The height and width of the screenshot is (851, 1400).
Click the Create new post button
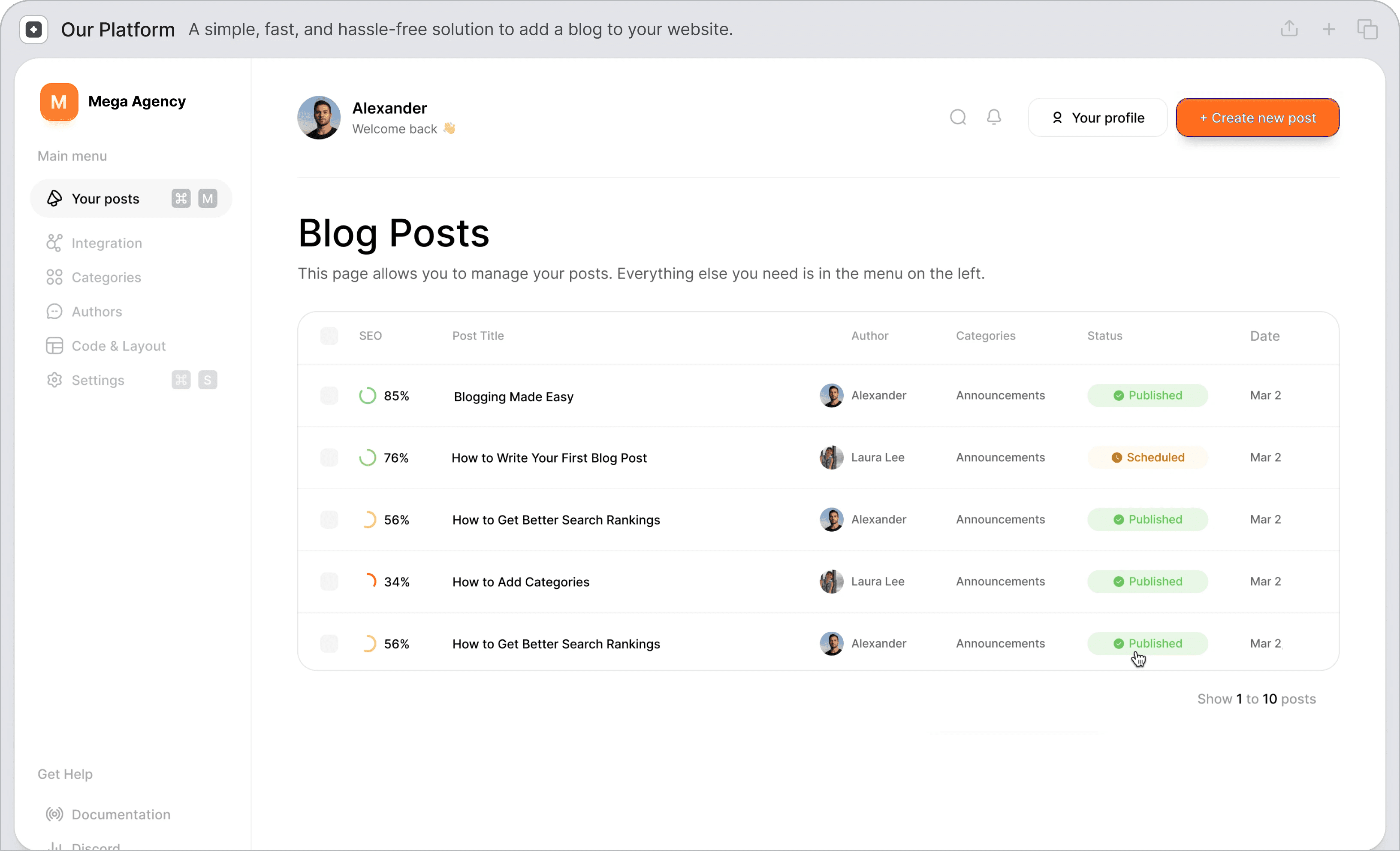[x=1257, y=118]
